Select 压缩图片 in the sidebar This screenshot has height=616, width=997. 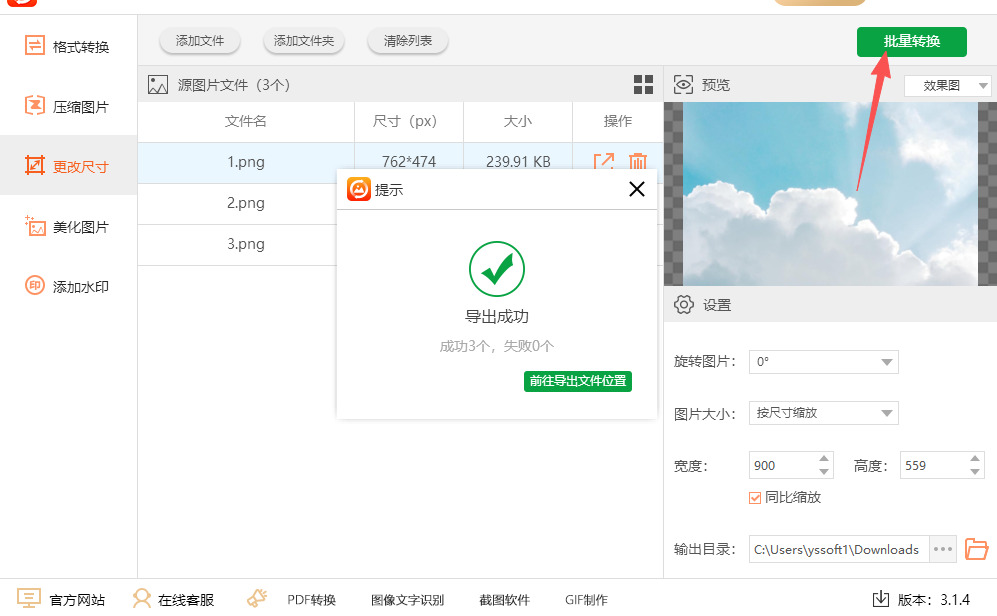click(68, 107)
